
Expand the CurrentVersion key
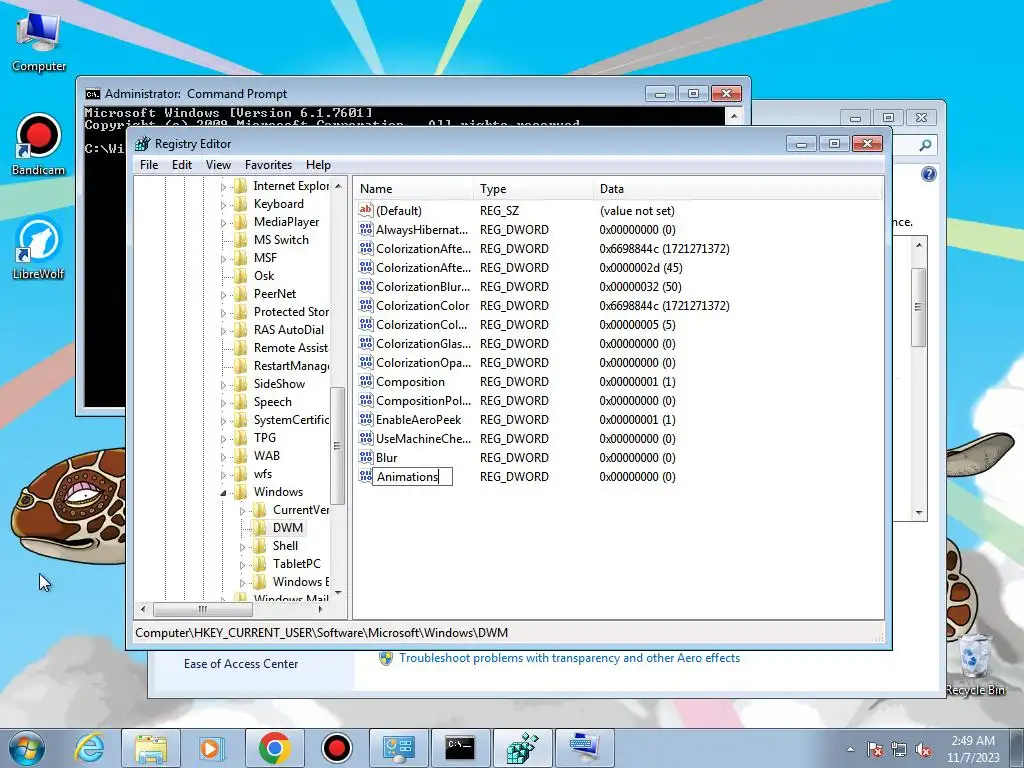tap(242, 511)
